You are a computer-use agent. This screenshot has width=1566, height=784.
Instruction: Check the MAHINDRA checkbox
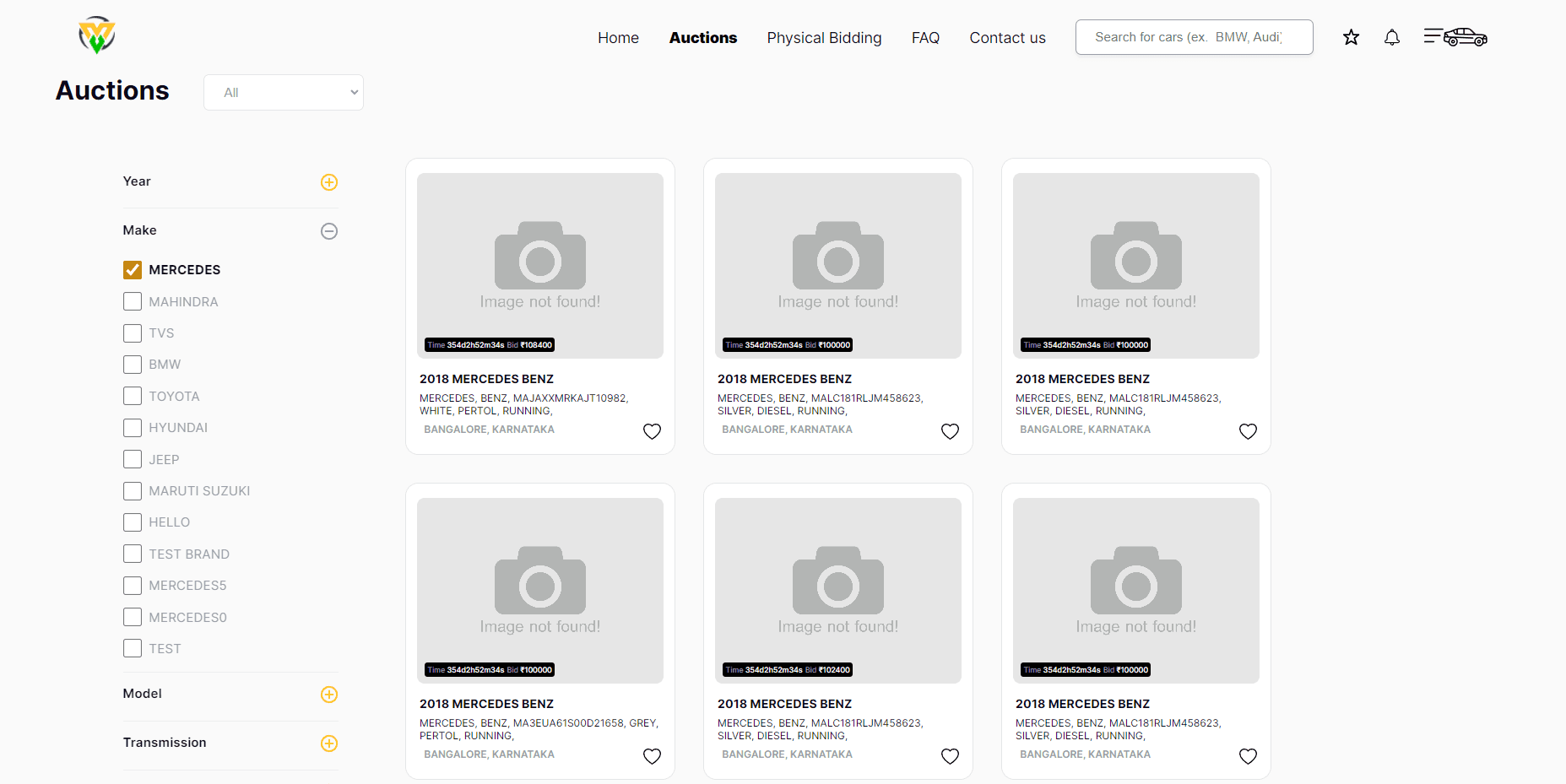(133, 301)
